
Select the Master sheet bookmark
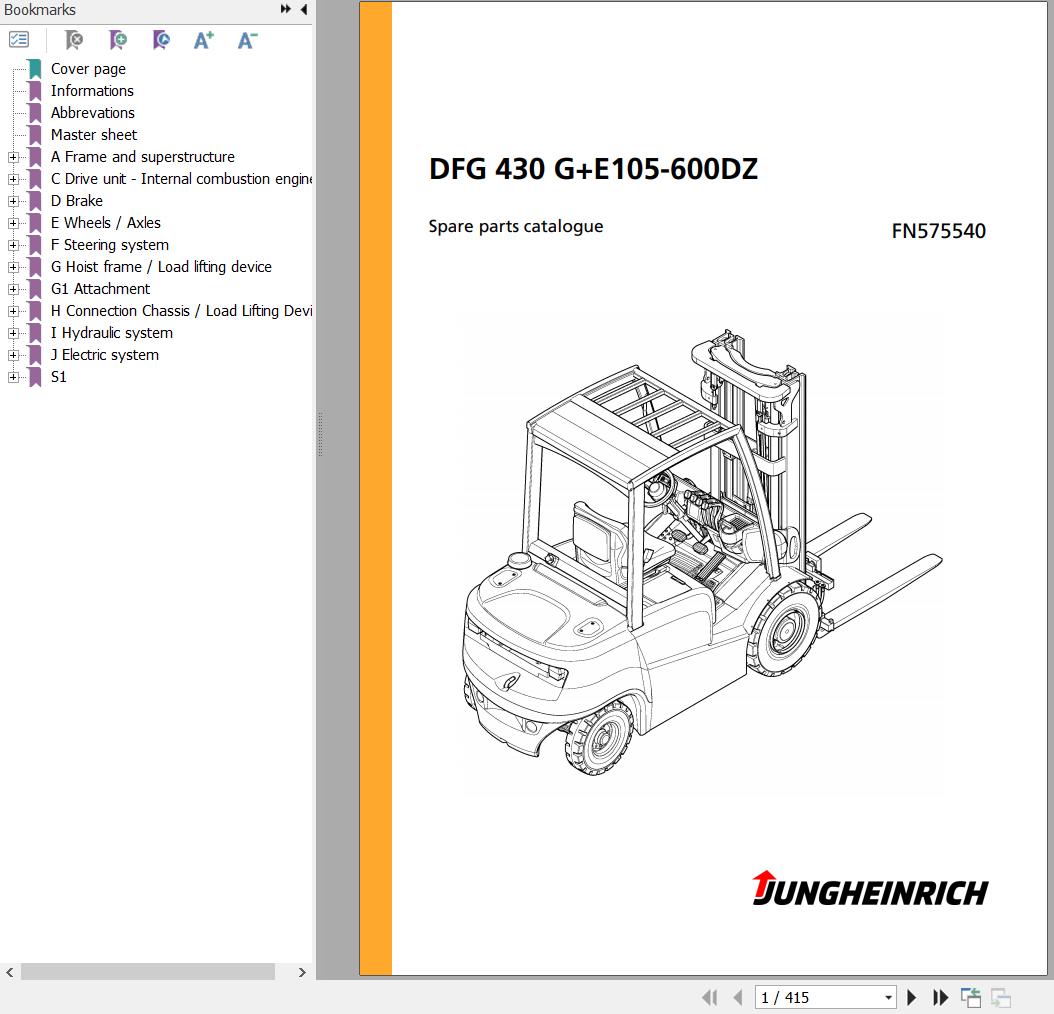94,135
